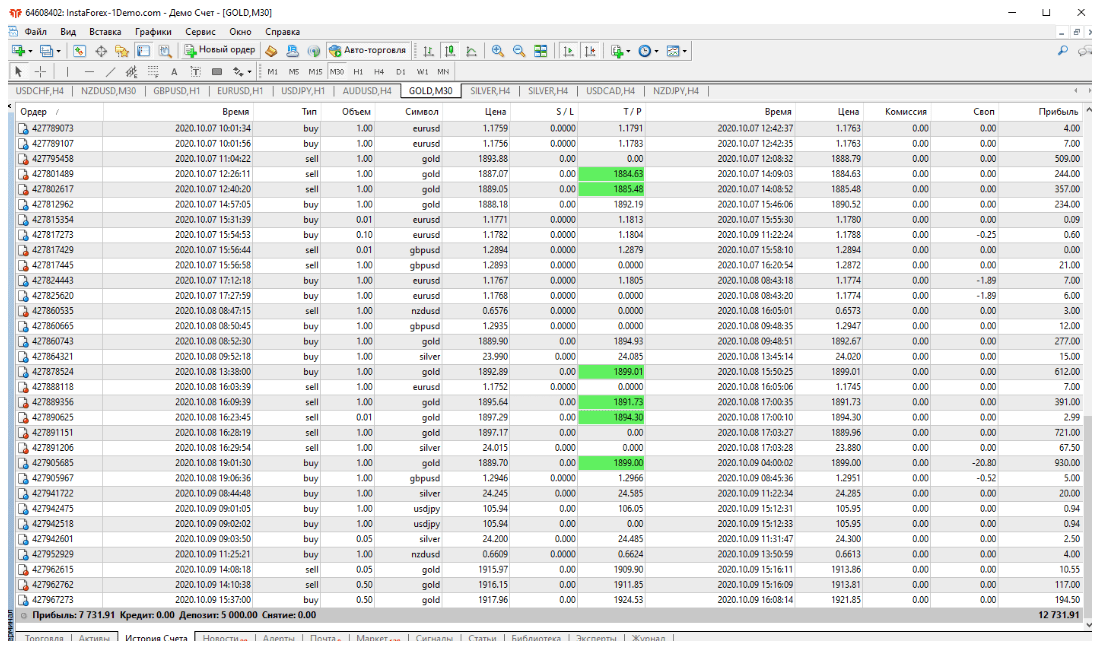
Task: Open the profiles dropdown arrow
Action: 59,50
